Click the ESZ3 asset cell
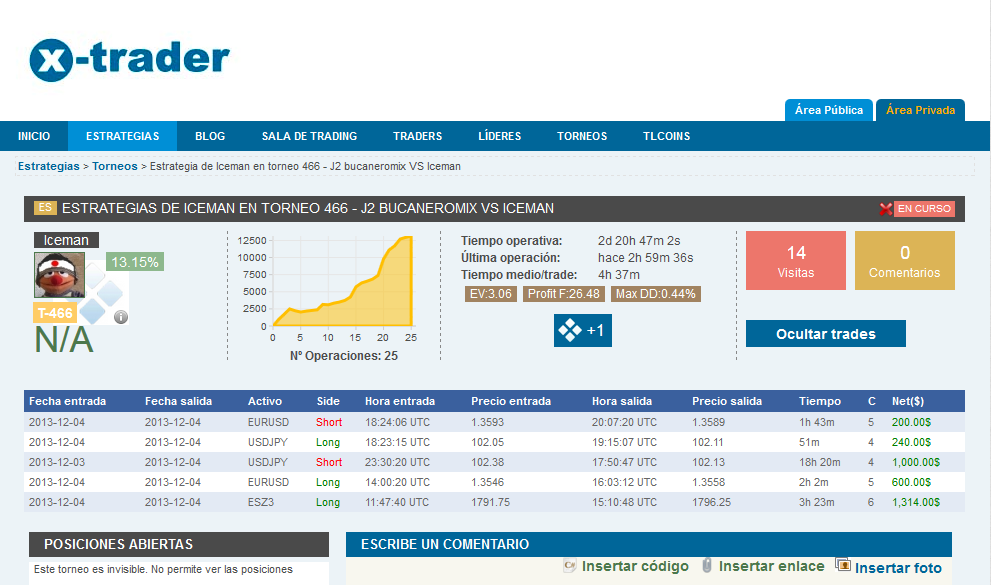 click(261, 502)
